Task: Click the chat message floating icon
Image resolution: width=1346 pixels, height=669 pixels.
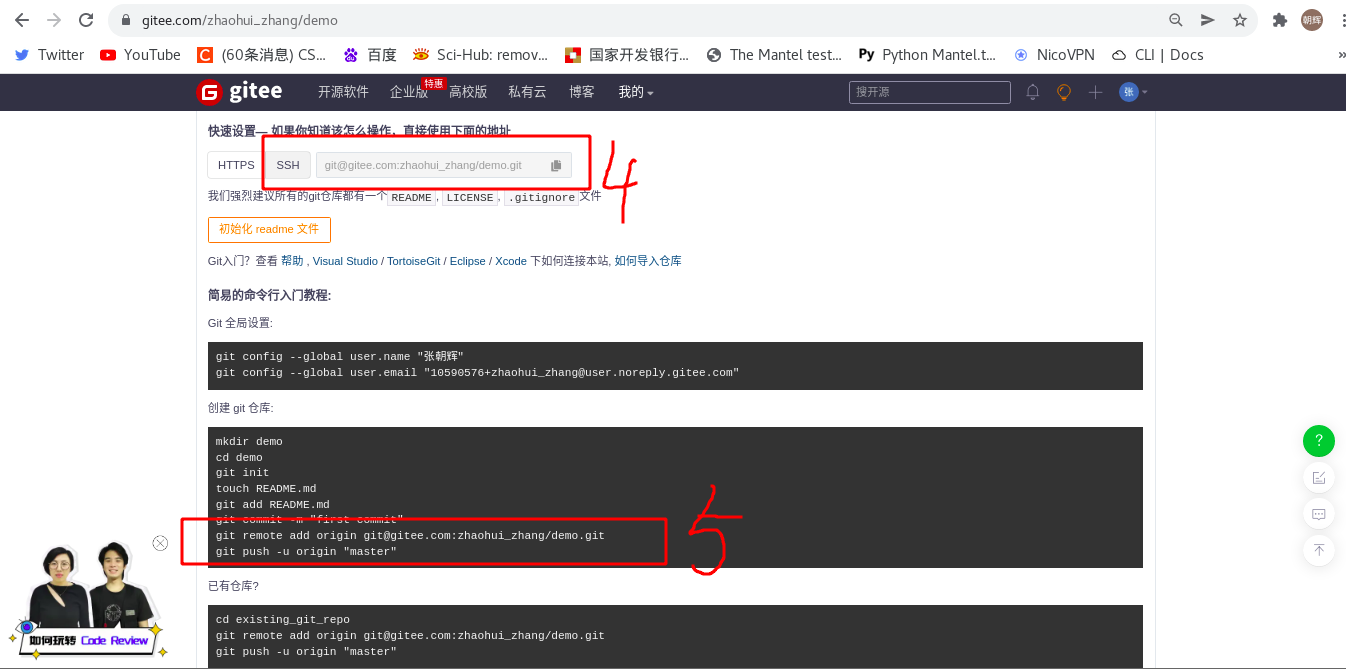Action: [x=1319, y=514]
